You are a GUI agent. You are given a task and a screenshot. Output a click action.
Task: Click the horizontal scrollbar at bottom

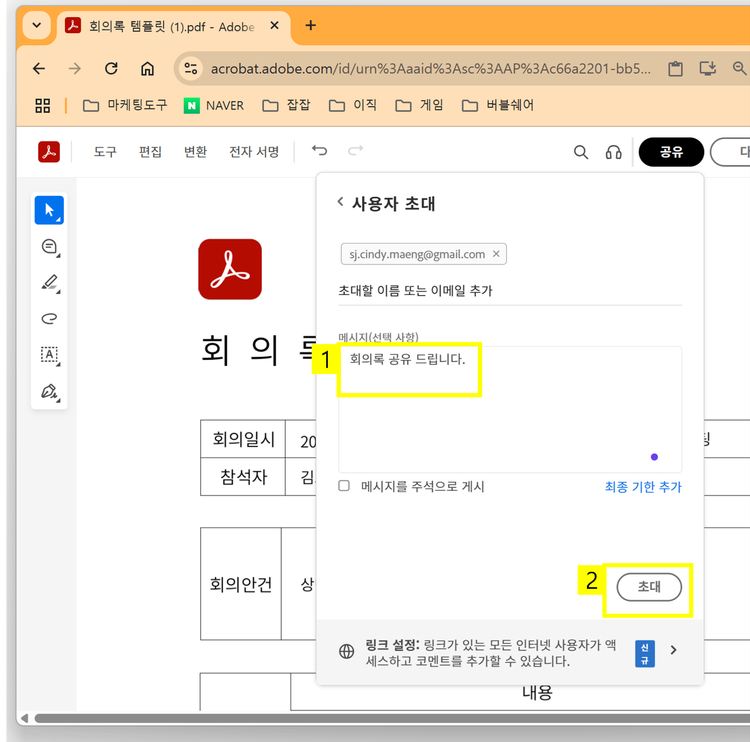pos(392,719)
